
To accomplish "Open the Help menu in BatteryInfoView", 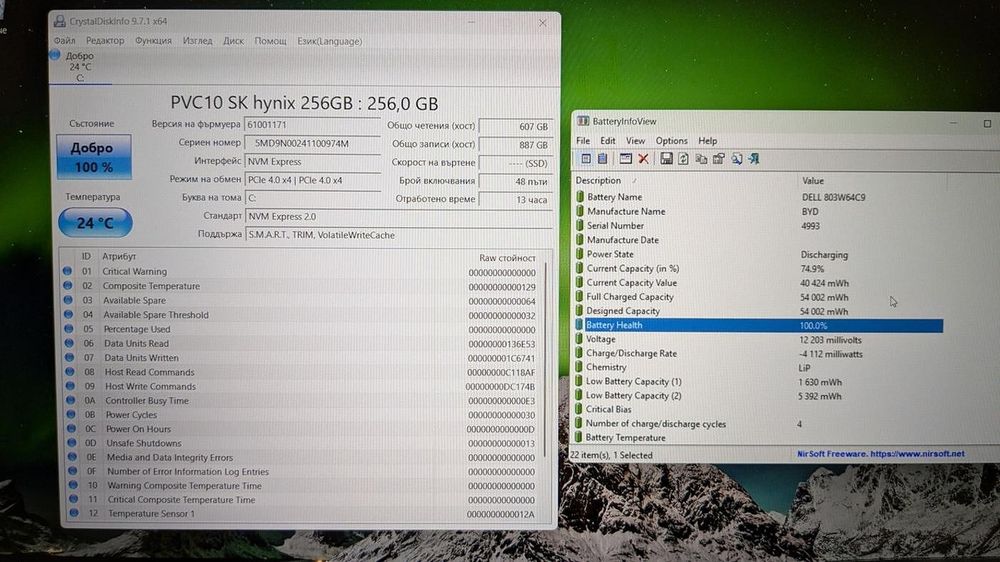I will [707, 140].
